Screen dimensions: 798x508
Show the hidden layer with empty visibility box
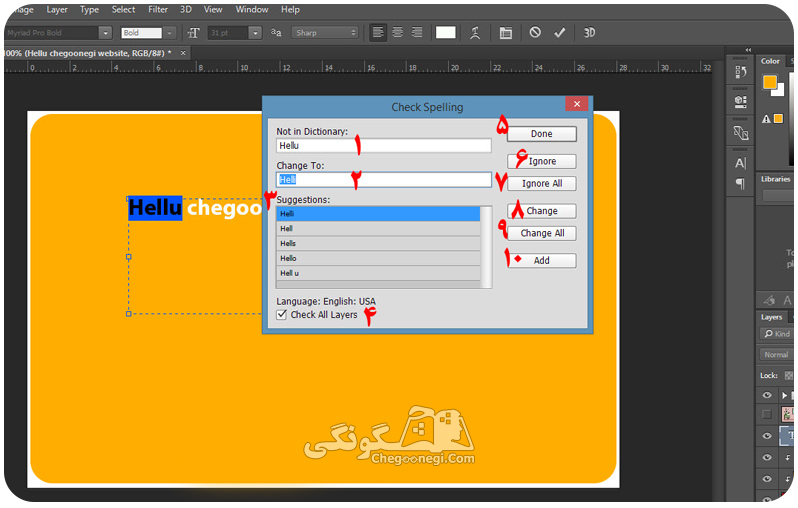click(x=767, y=414)
